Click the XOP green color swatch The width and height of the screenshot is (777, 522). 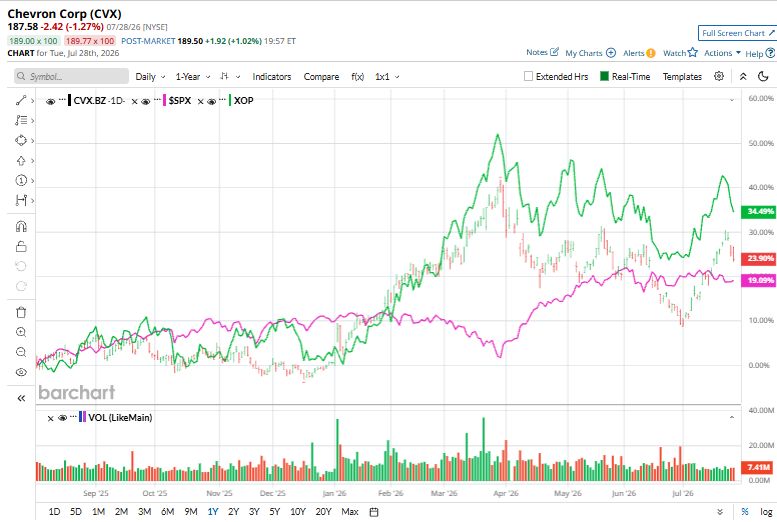[230, 101]
